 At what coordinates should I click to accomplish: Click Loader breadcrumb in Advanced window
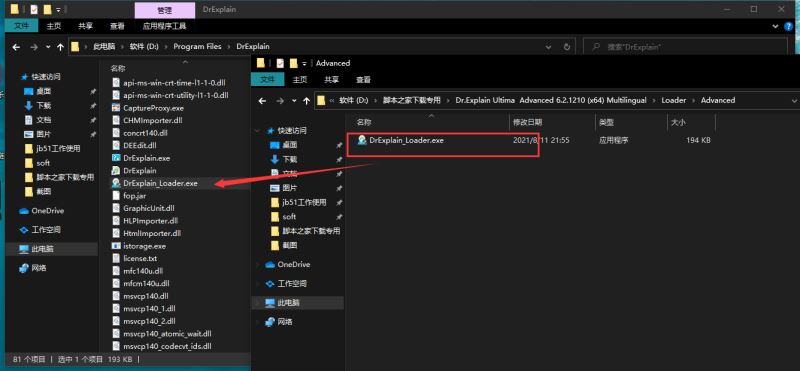point(673,101)
